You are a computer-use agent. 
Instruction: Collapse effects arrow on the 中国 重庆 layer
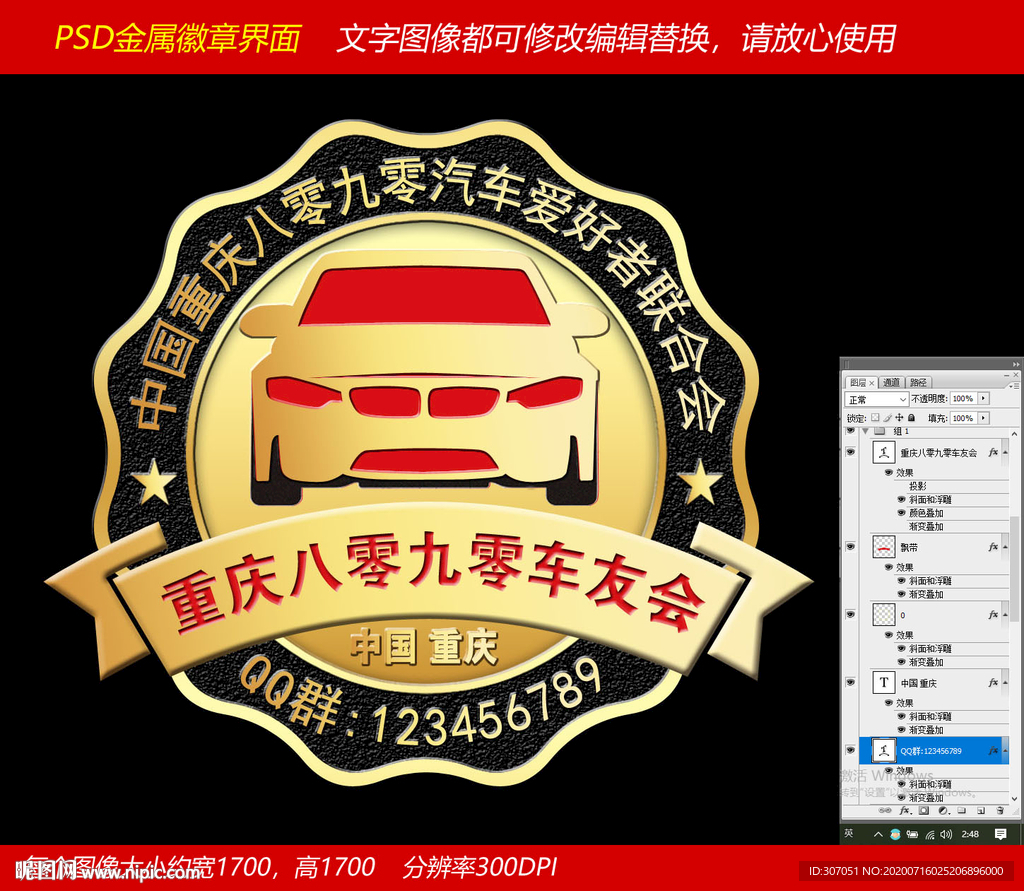(1005, 683)
